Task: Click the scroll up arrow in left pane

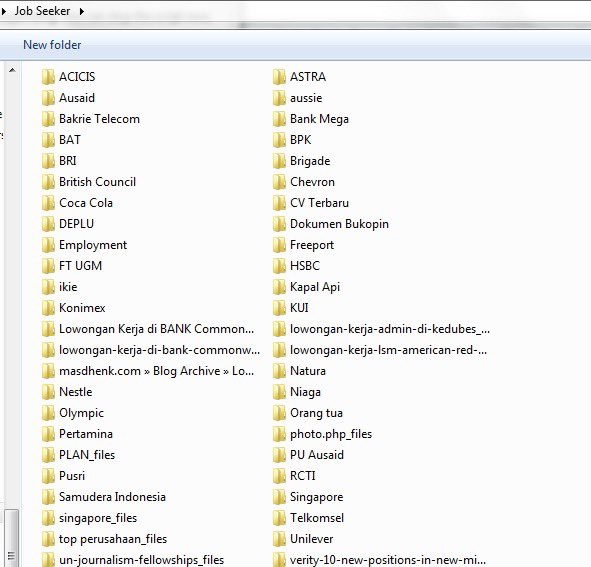Action: click(x=12, y=70)
